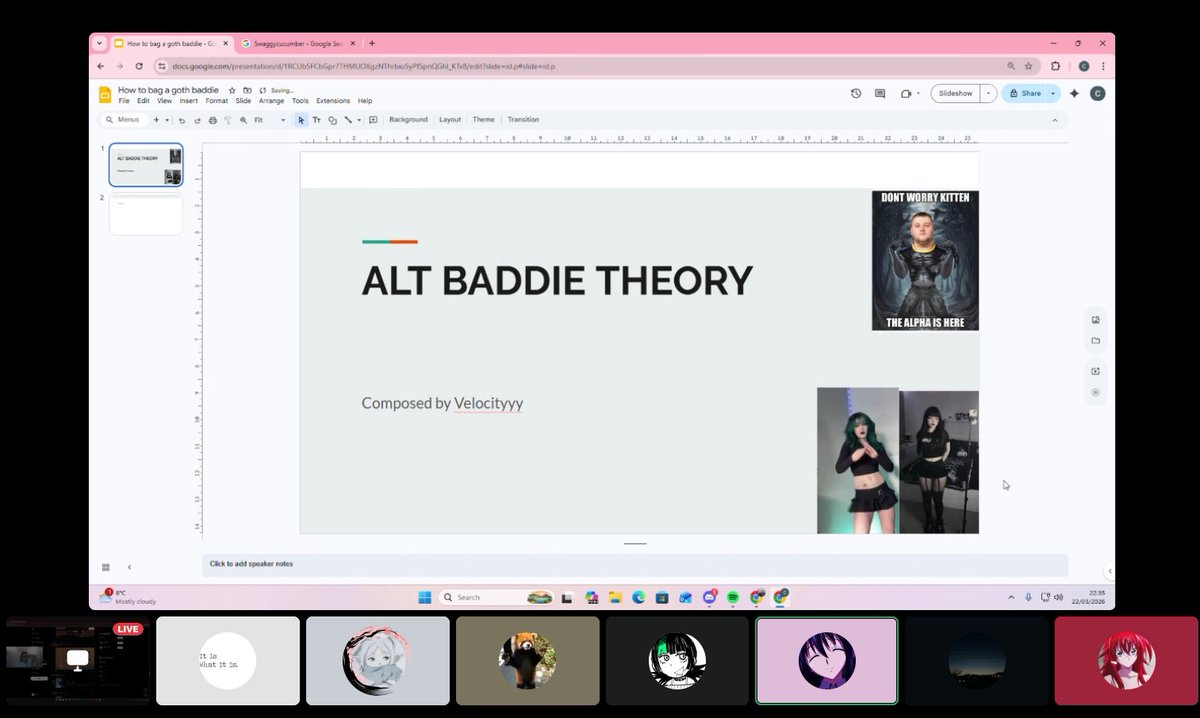Open File Explorer from the taskbar
1200x718 pixels.
pyautogui.click(x=615, y=597)
